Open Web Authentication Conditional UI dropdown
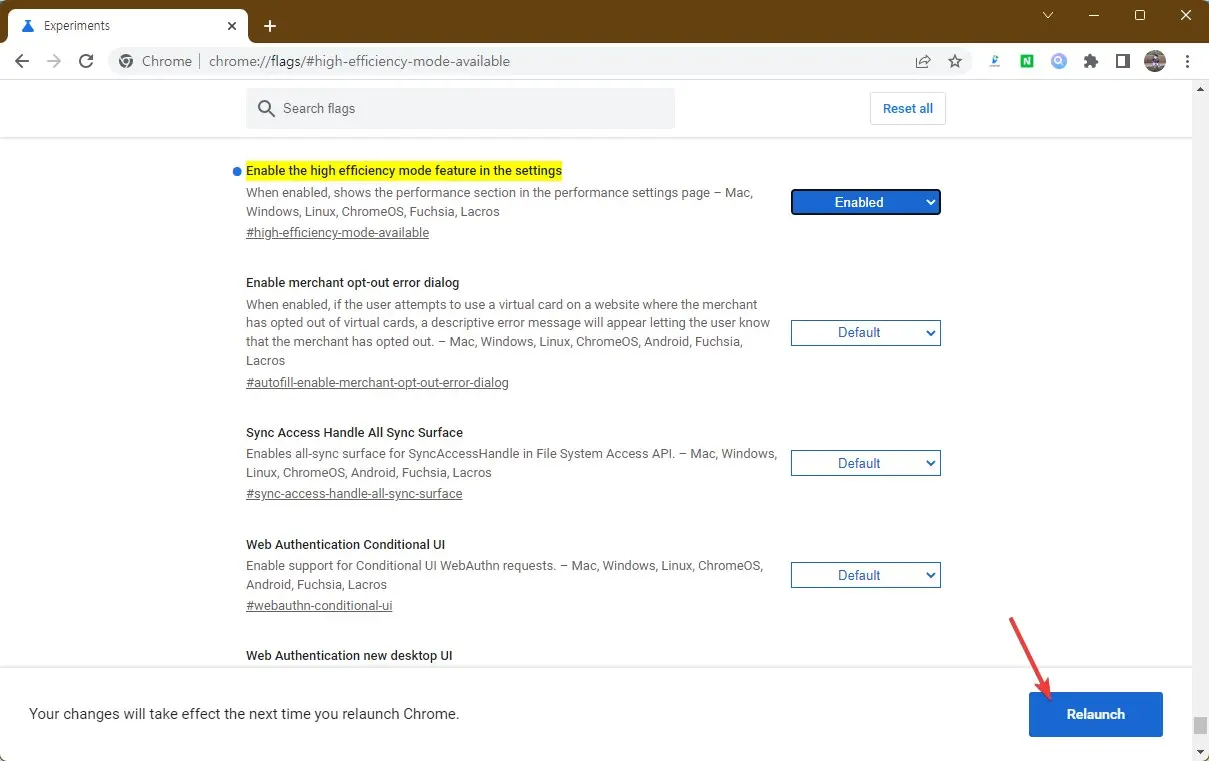Image resolution: width=1209 pixels, height=761 pixels. (866, 575)
